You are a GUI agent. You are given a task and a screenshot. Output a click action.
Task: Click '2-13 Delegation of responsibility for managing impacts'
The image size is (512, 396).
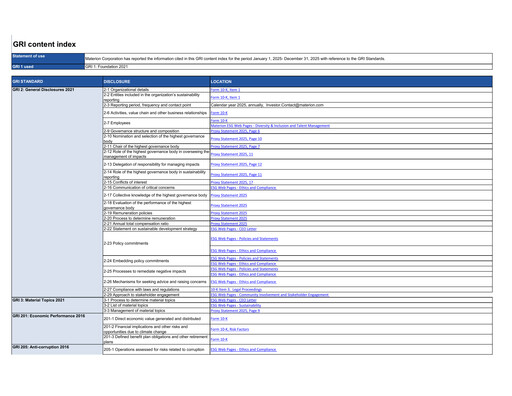pos(156,164)
